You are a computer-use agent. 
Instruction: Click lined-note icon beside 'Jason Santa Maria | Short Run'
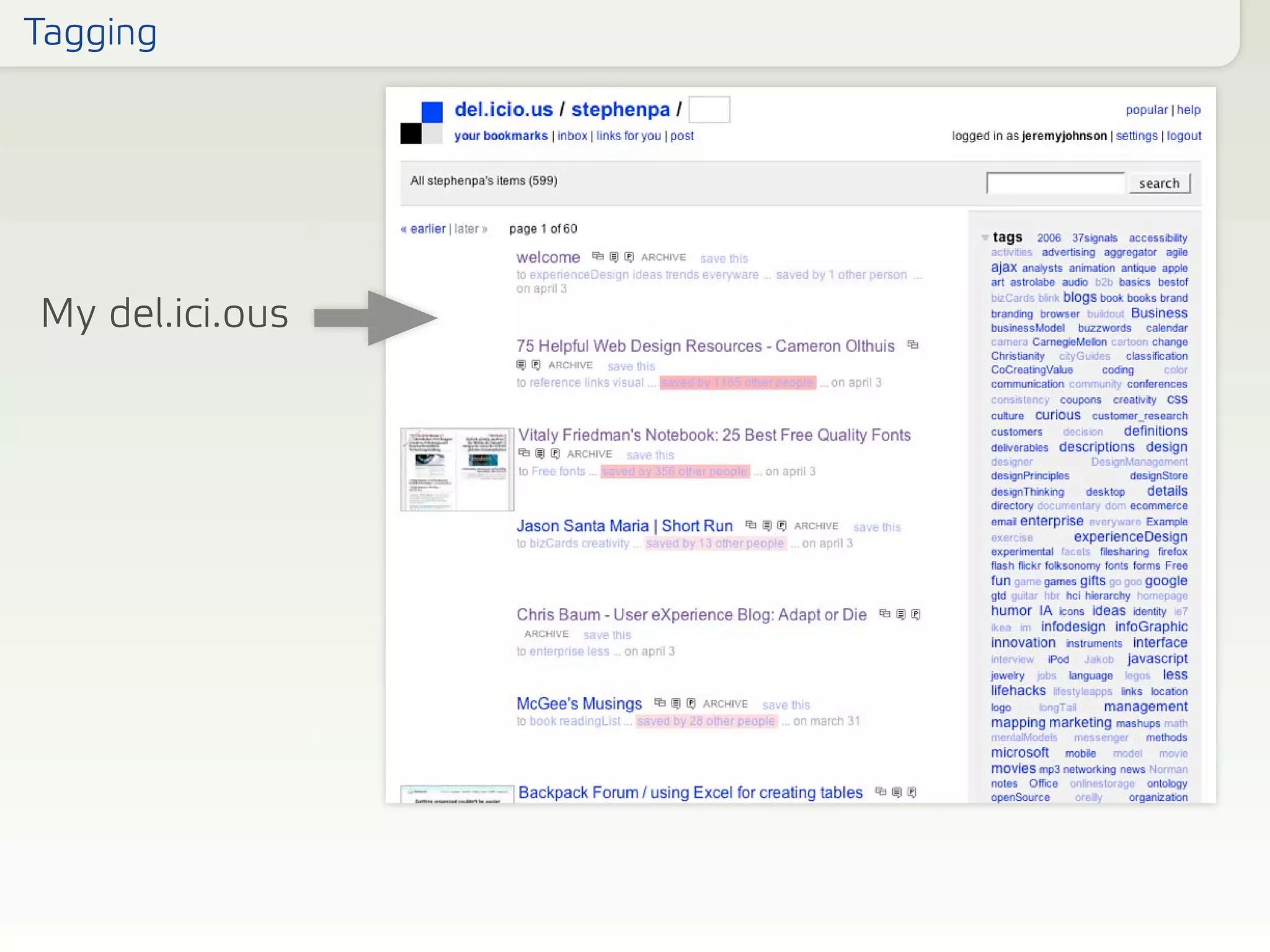click(767, 526)
